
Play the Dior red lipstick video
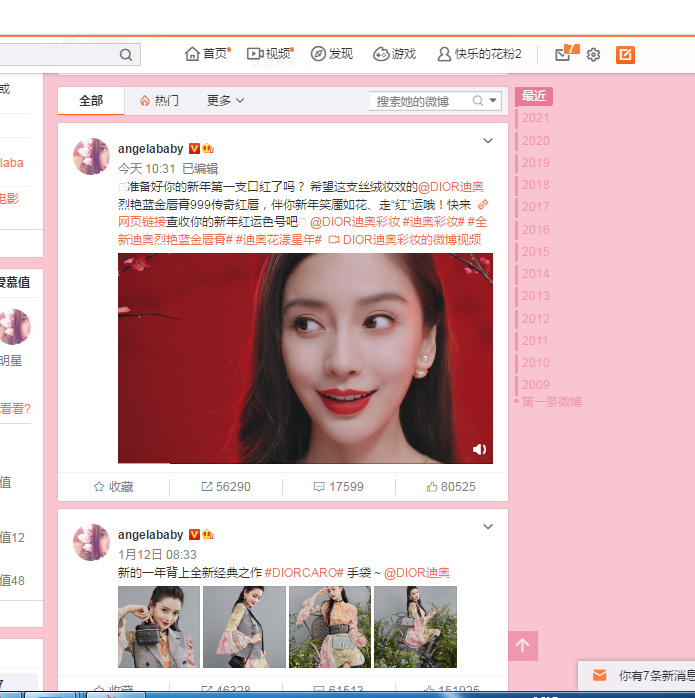pos(305,358)
